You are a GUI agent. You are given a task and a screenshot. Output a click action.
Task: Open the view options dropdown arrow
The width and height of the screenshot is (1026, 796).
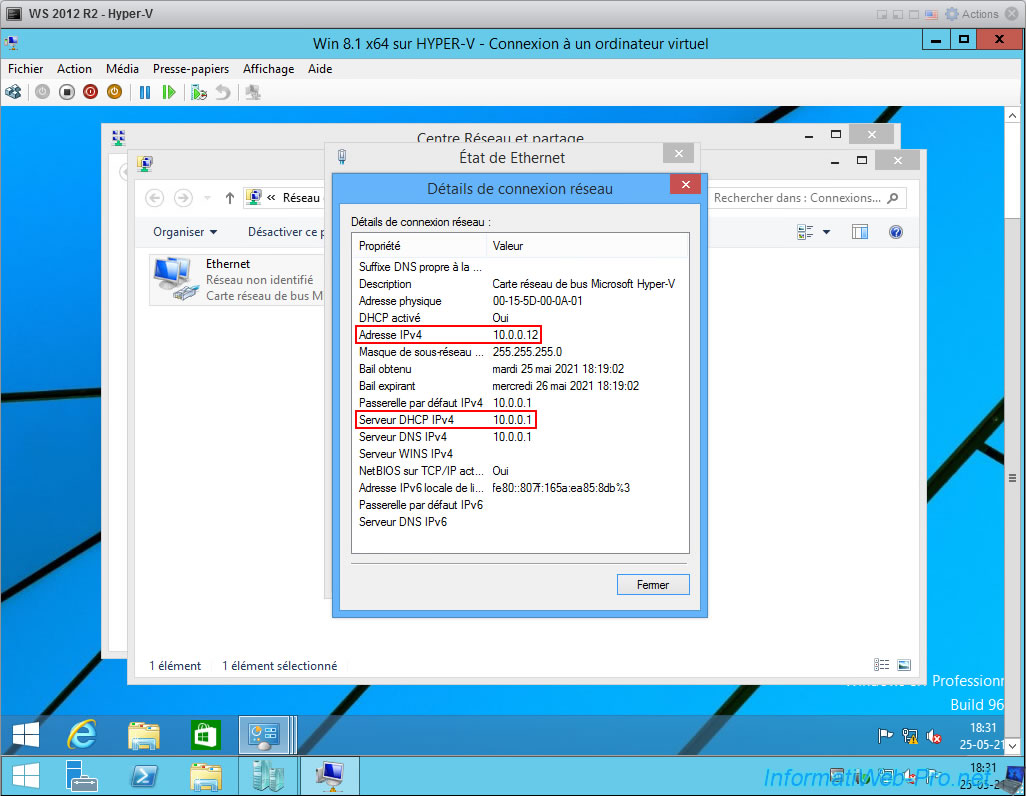coord(826,232)
